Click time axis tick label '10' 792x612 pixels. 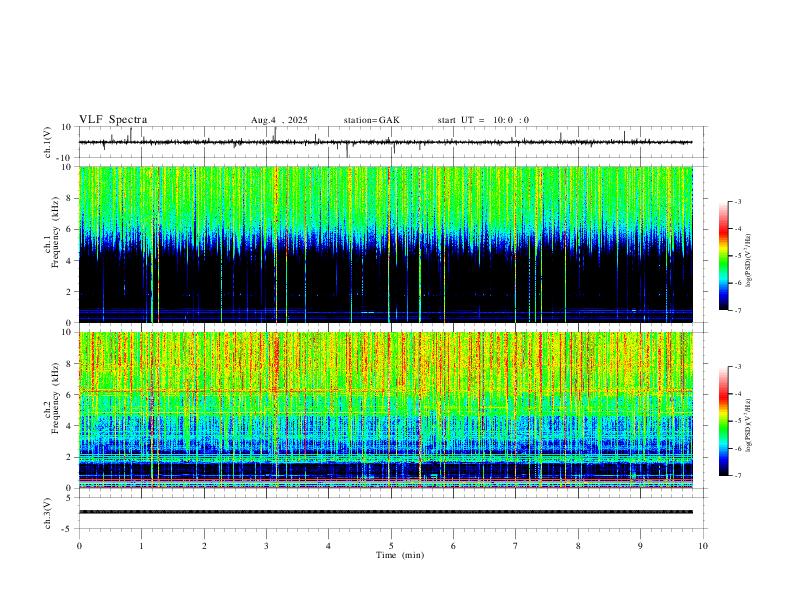(703, 546)
